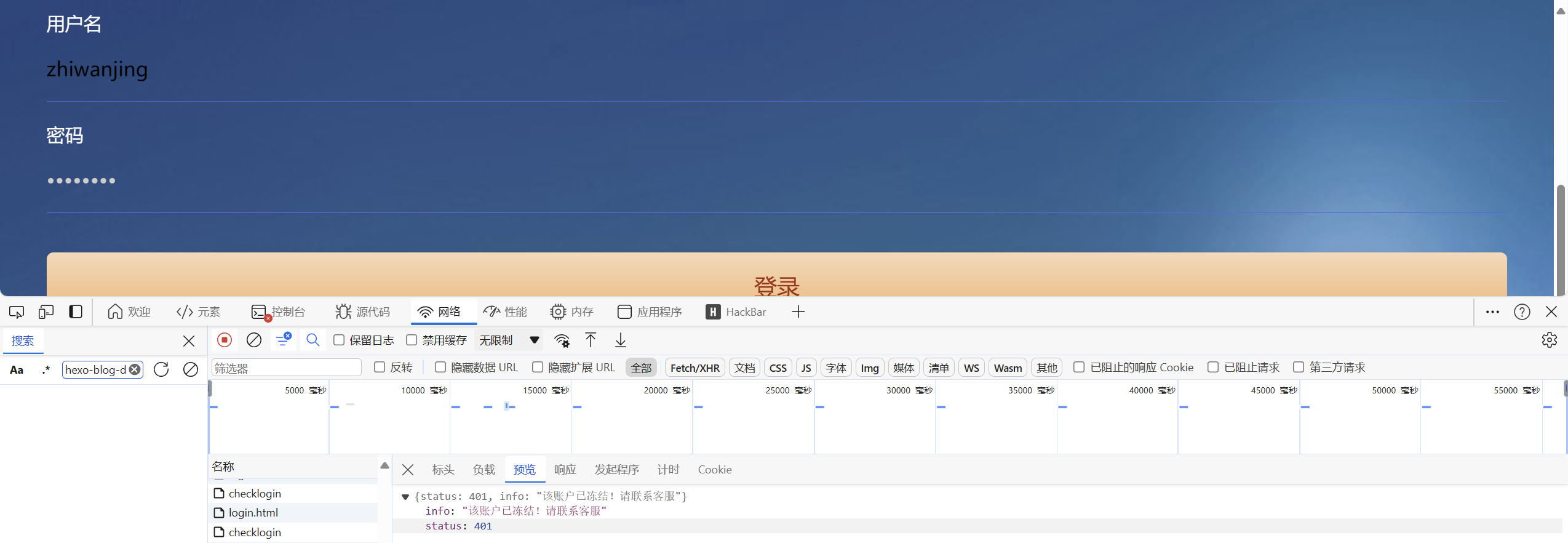Screen dimensions: 1568x543
Task: Open the 发起程序 detail tab
Action: [x=616, y=470]
